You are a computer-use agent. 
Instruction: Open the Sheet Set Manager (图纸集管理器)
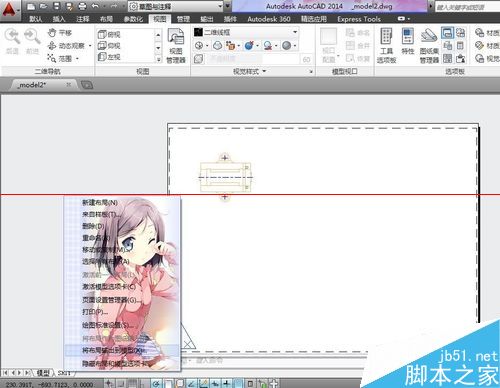(429, 46)
